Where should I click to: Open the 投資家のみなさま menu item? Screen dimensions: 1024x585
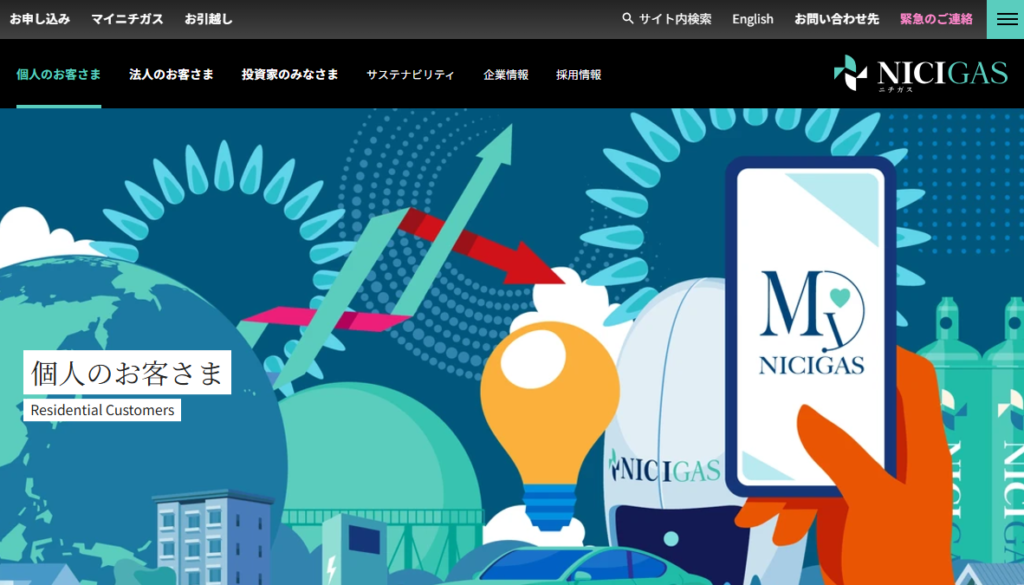click(290, 74)
